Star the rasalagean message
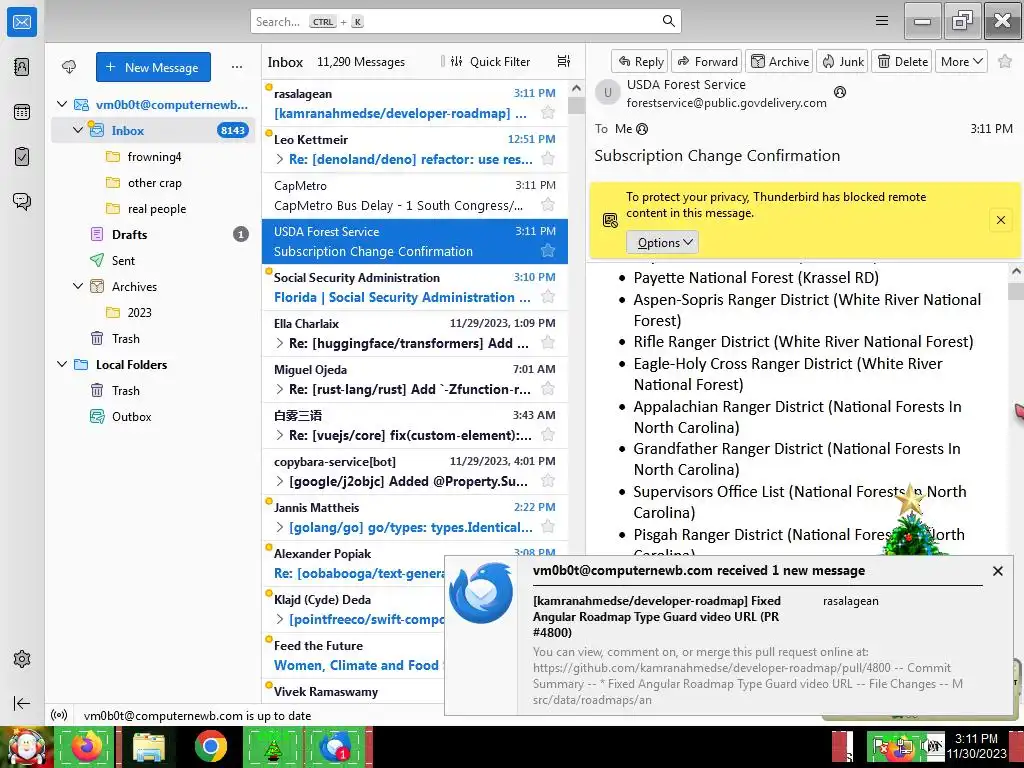The width and height of the screenshot is (1024, 768). [x=548, y=113]
